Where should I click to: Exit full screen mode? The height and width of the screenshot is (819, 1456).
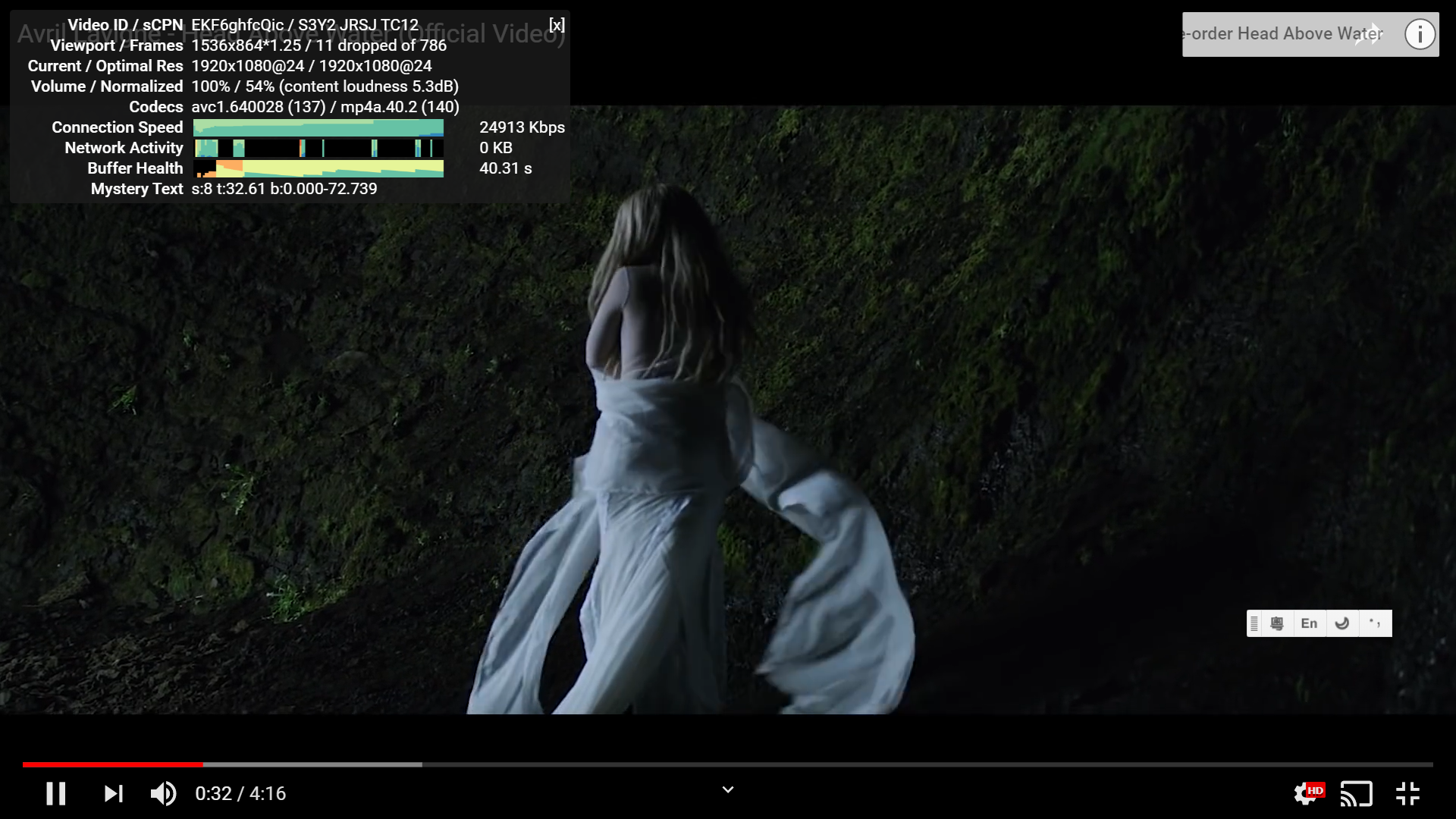[x=1407, y=794]
